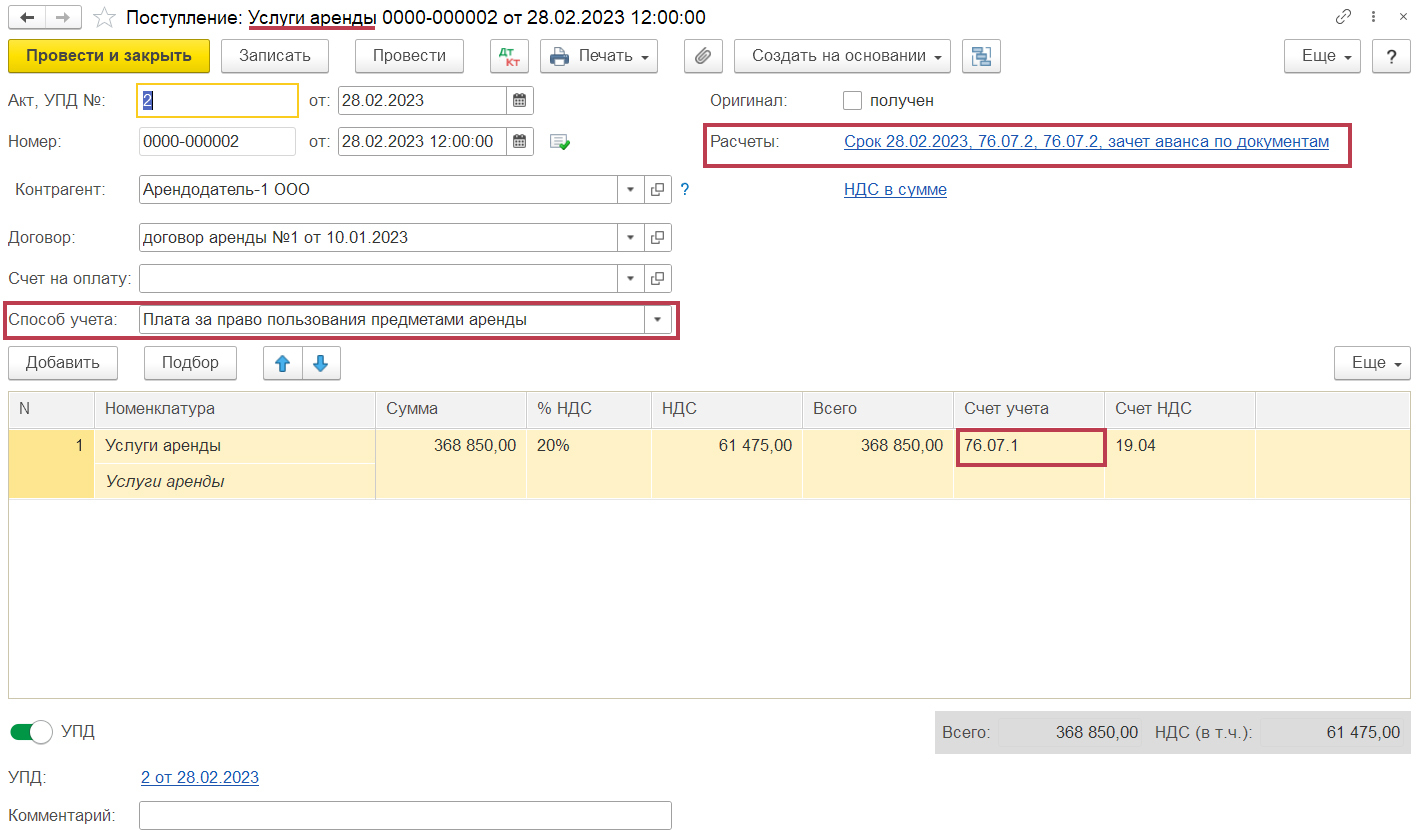
Task: Show Дт/Кт postings icon
Action: pos(509,56)
